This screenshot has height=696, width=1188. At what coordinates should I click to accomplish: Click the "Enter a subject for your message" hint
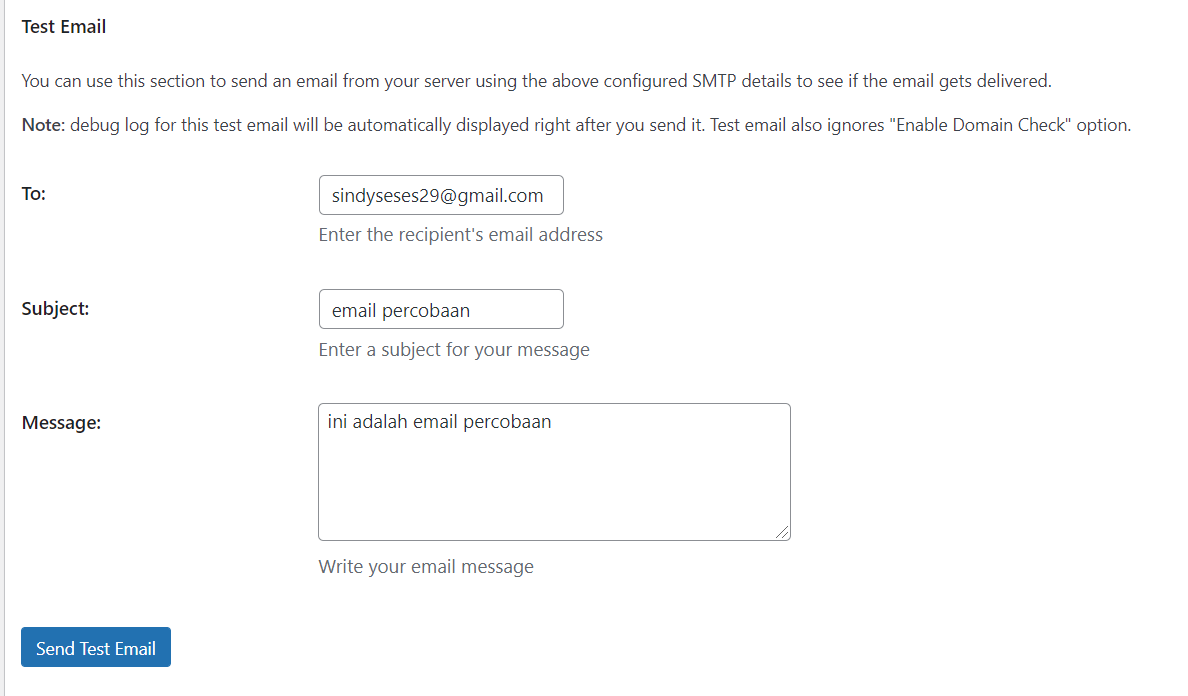point(454,349)
